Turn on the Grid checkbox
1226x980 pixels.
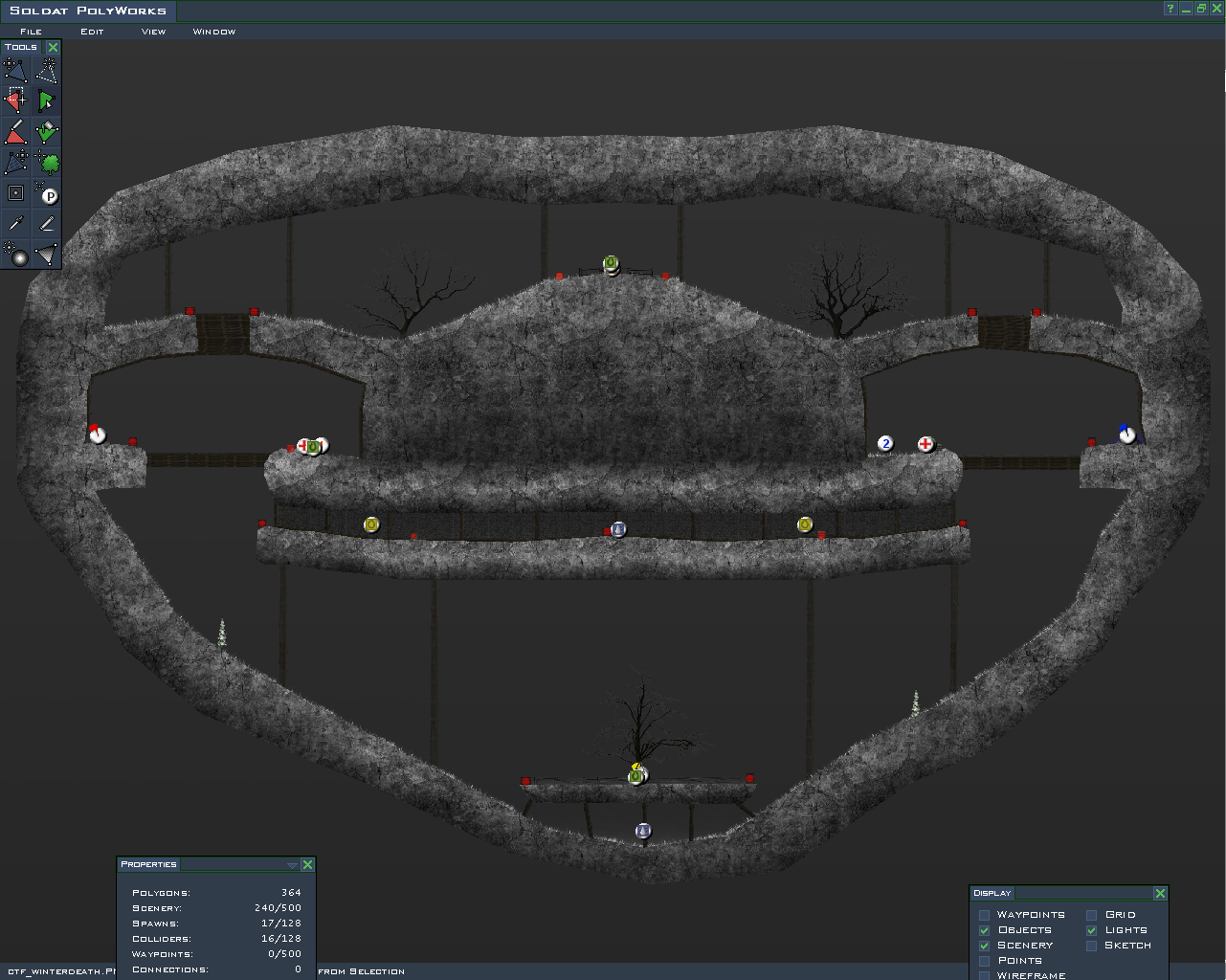click(1091, 915)
